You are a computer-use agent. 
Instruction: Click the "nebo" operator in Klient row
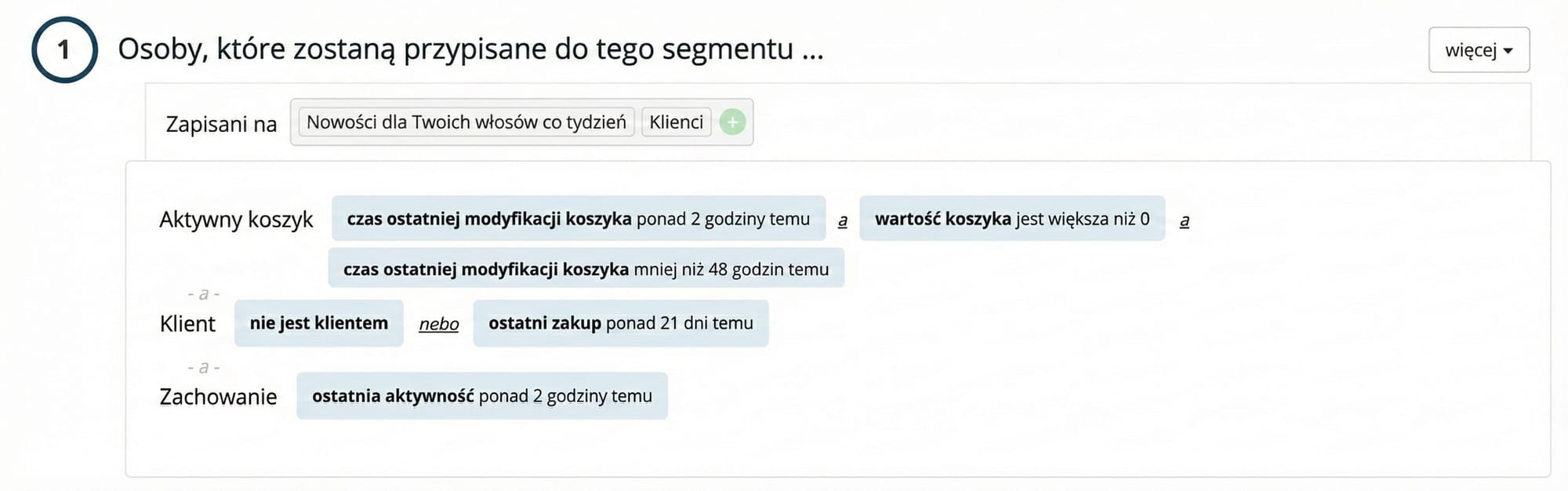click(x=437, y=323)
